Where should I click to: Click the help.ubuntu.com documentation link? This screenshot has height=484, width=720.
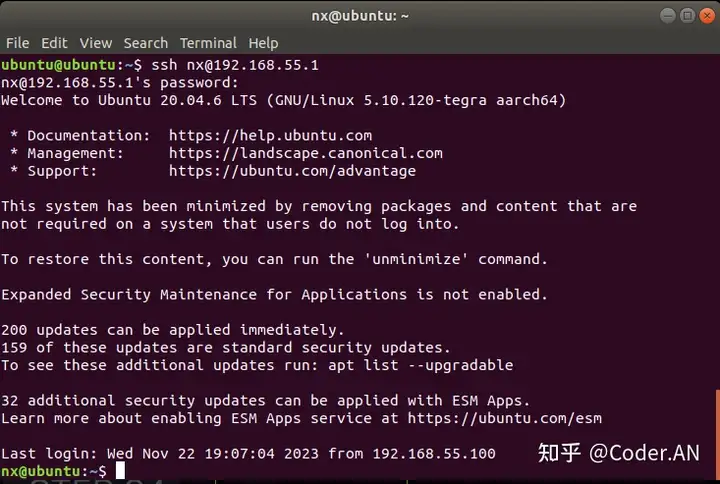(270, 135)
